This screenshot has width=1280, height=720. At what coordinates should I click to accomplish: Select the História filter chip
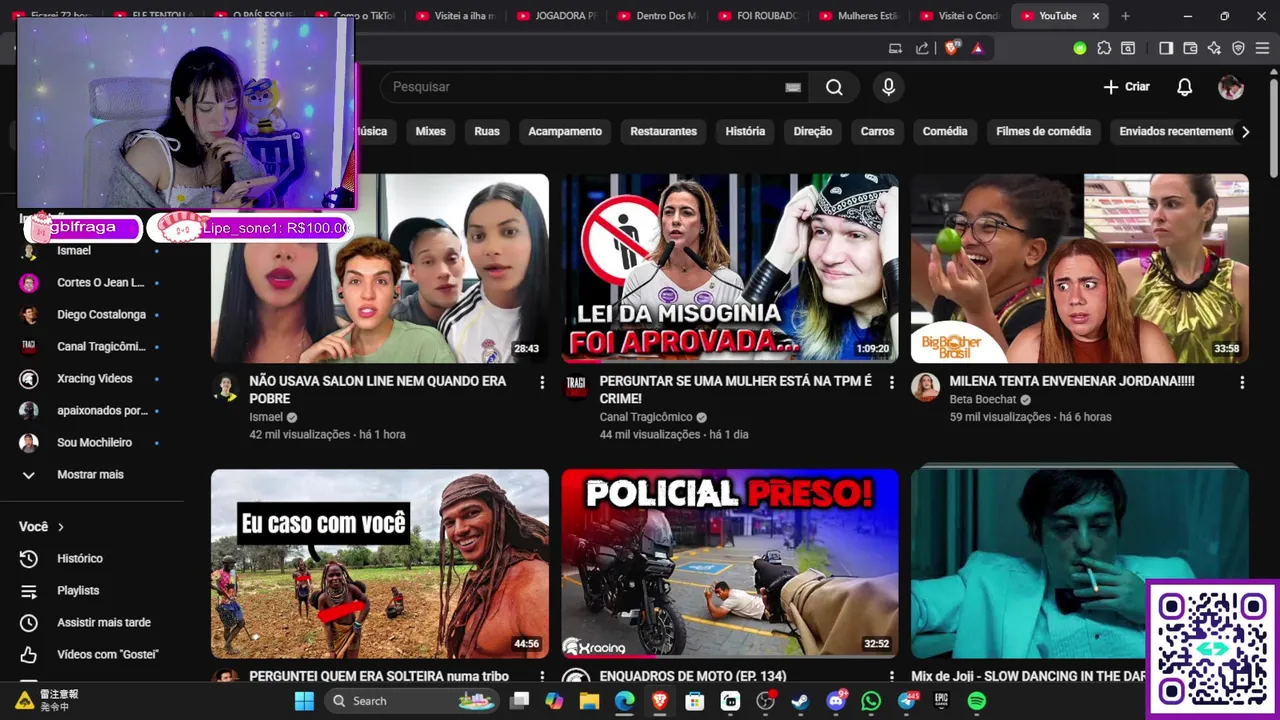click(745, 131)
